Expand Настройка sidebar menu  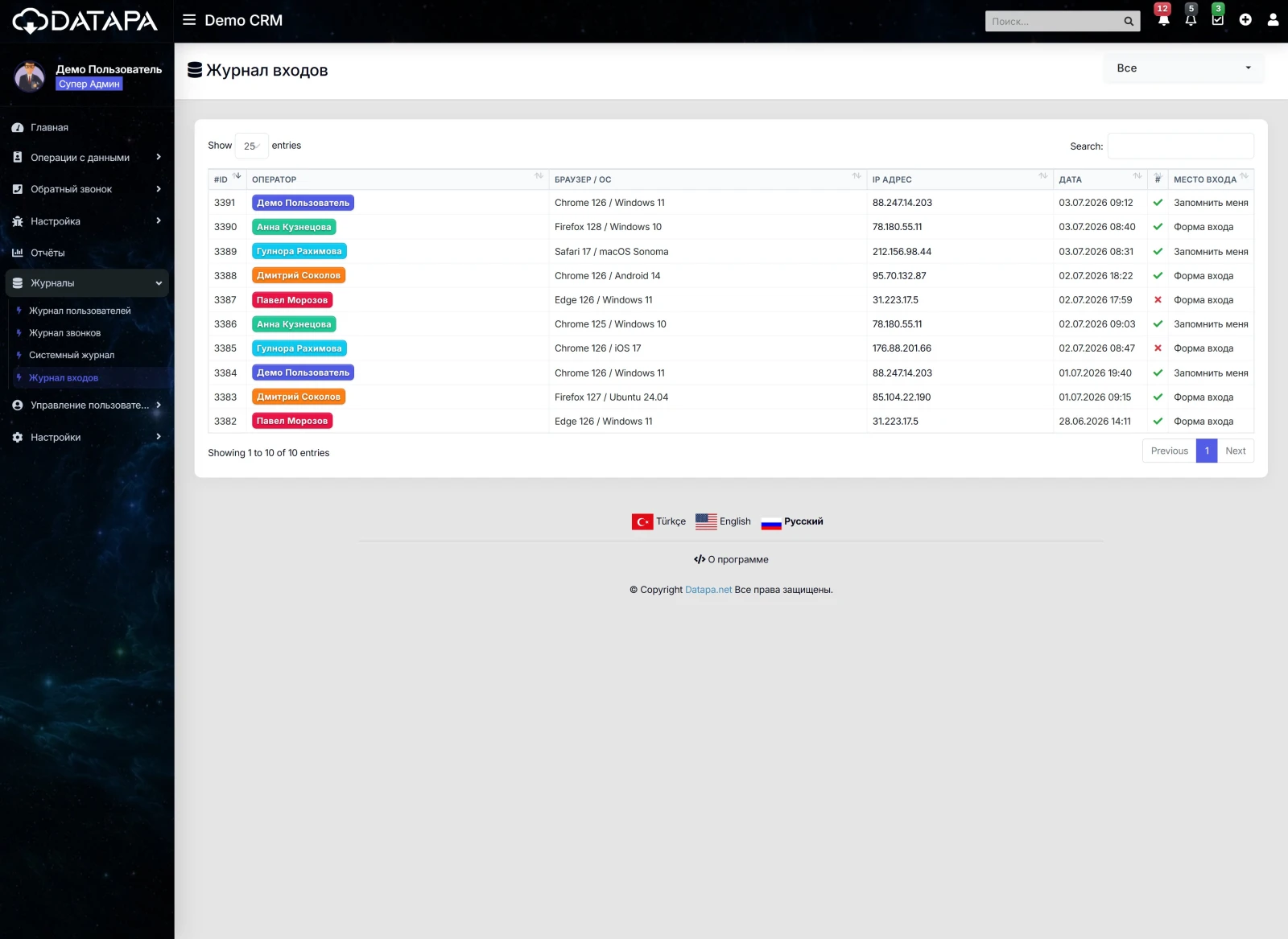pyautogui.click(x=87, y=221)
